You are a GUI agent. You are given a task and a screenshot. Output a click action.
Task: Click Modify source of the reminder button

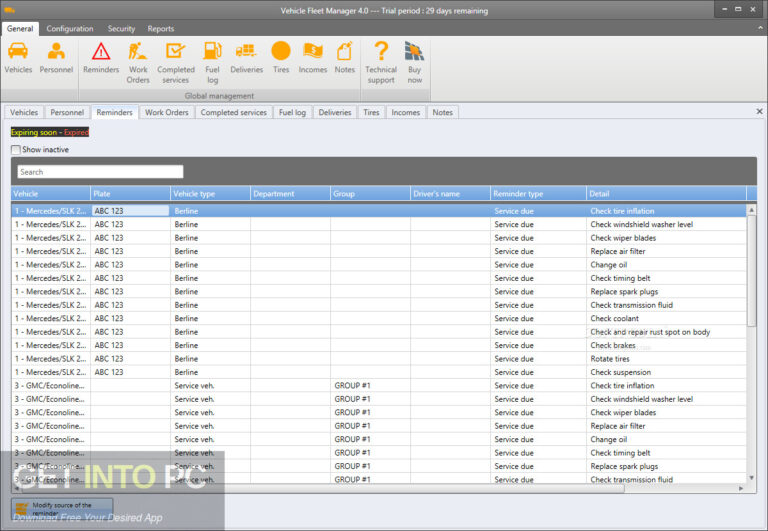point(62,508)
